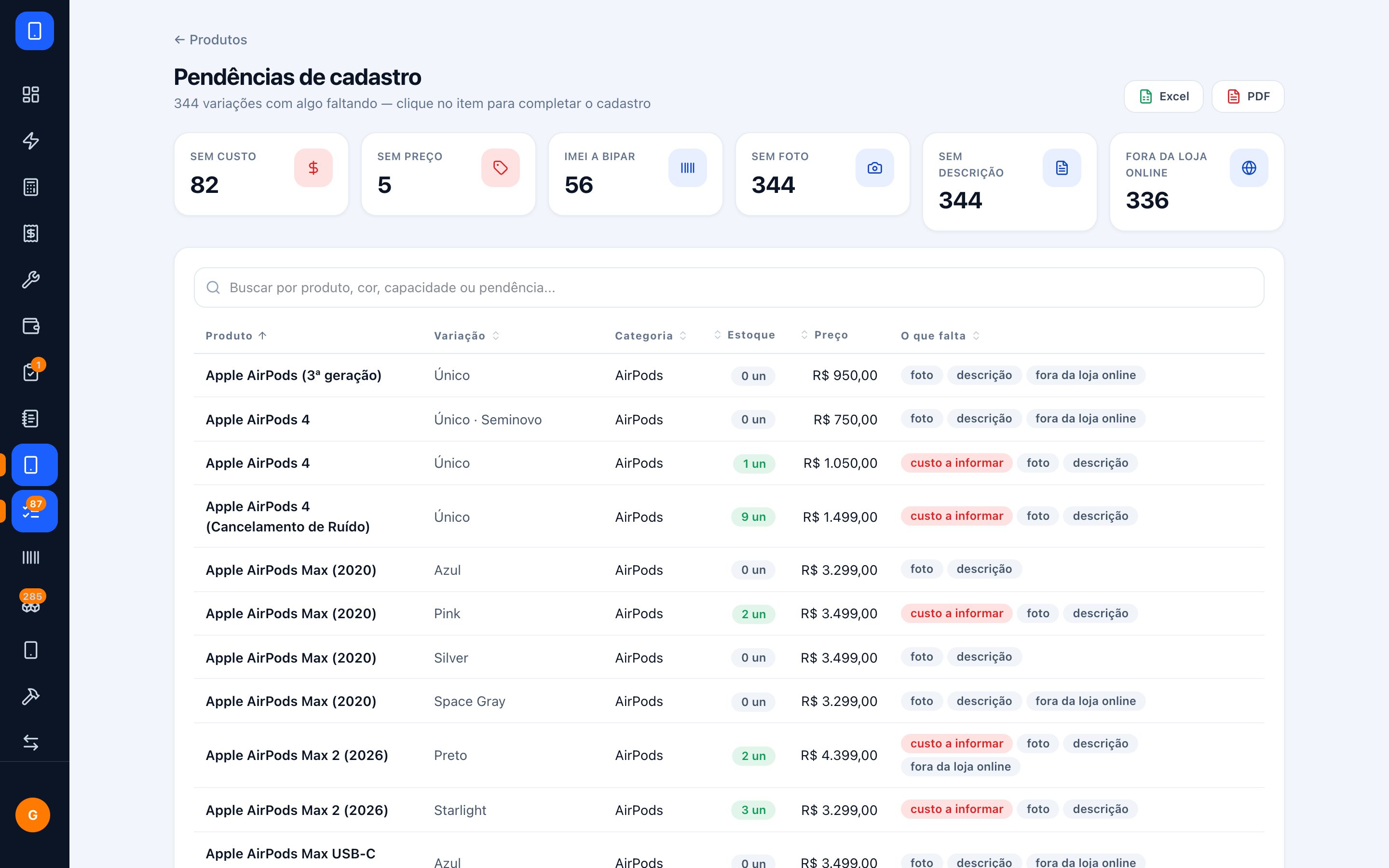Image resolution: width=1389 pixels, height=868 pixels.
Task: Click 'fora da loja online' tag in the Preto row
Action: (960, 766)
